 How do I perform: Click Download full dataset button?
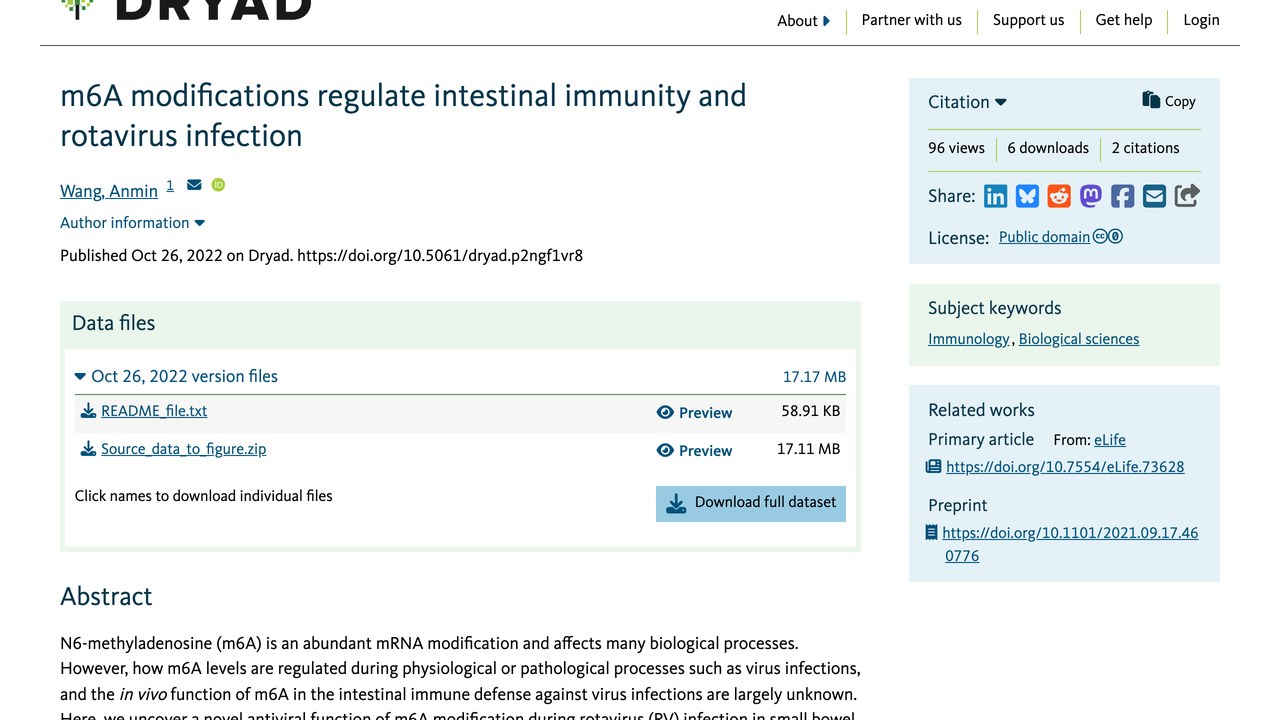(x=751, y=503)
